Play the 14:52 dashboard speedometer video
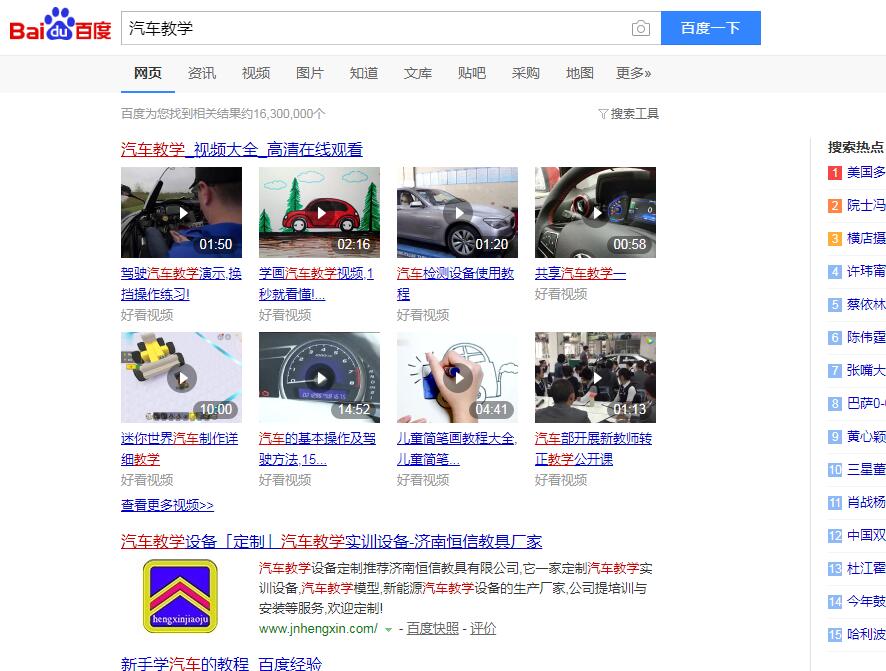This screenshot has height=671, width=886. [x=319, y=377]
